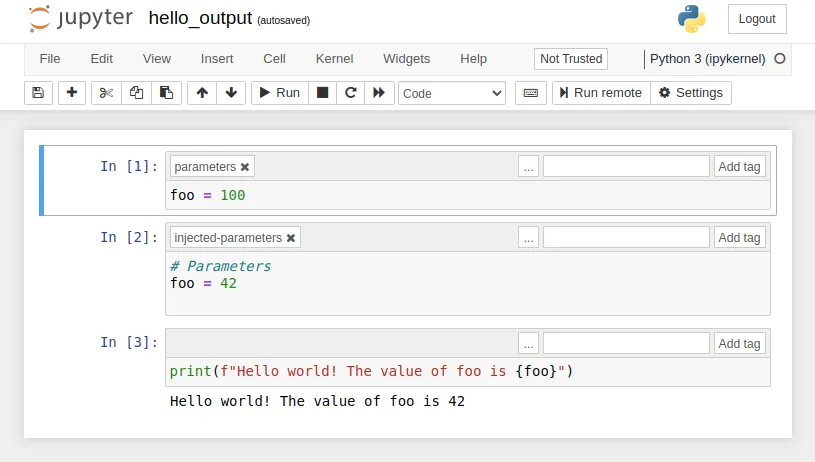Click the Python 3 (ipykernel) kernel name
Image resolution: width=815 pixels, height=462 pixels.
click(707, 59)
